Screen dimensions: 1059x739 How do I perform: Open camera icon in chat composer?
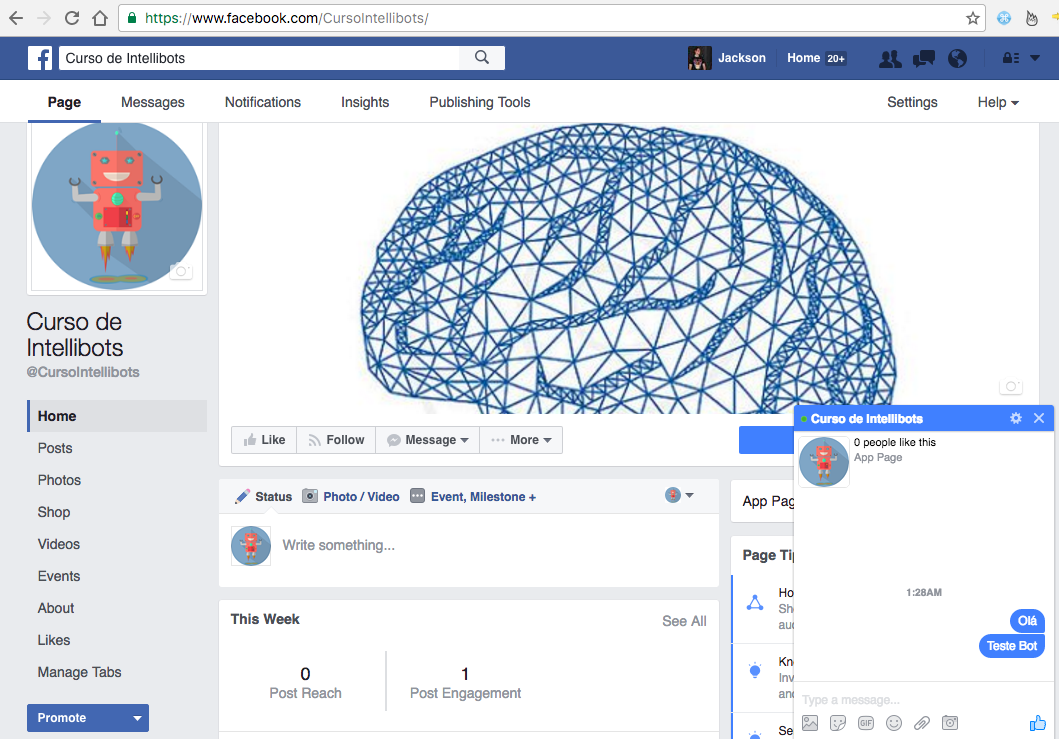click(x=949, y=722)
